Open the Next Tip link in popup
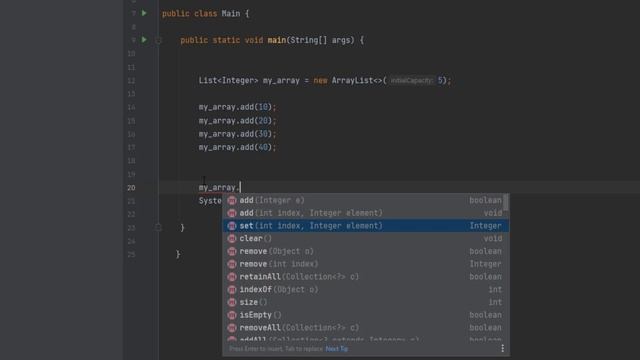The width and height of the screenshot is (640, 360). click(x=336, y=349)
